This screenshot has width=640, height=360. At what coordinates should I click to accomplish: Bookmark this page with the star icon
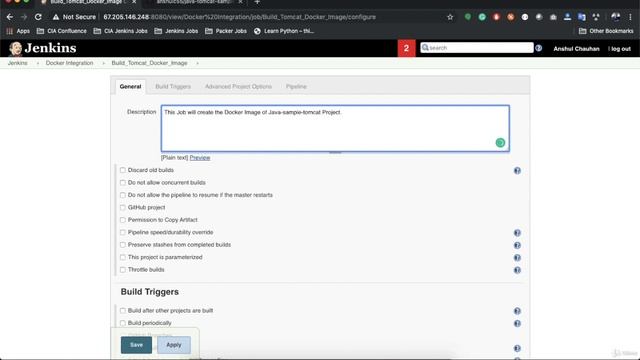coord(450,17)
